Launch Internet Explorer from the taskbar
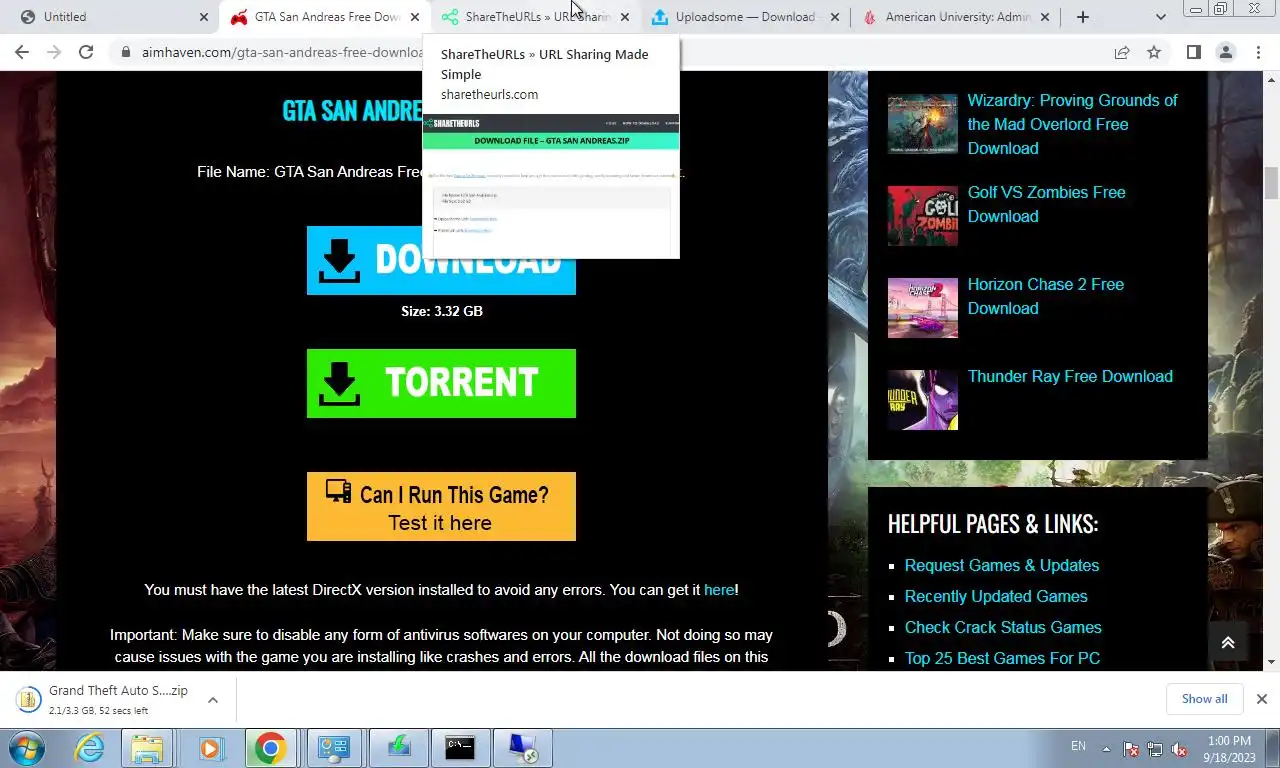Viewport: 1280px width, 768px height. coord(90,748)
